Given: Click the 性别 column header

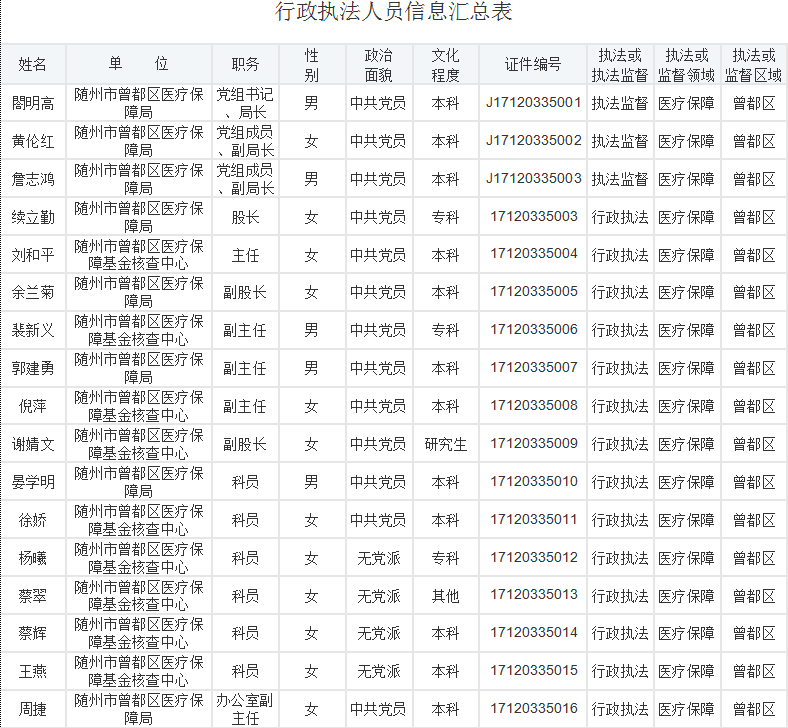Looking at the screenshot, I should tap(312, 65).
